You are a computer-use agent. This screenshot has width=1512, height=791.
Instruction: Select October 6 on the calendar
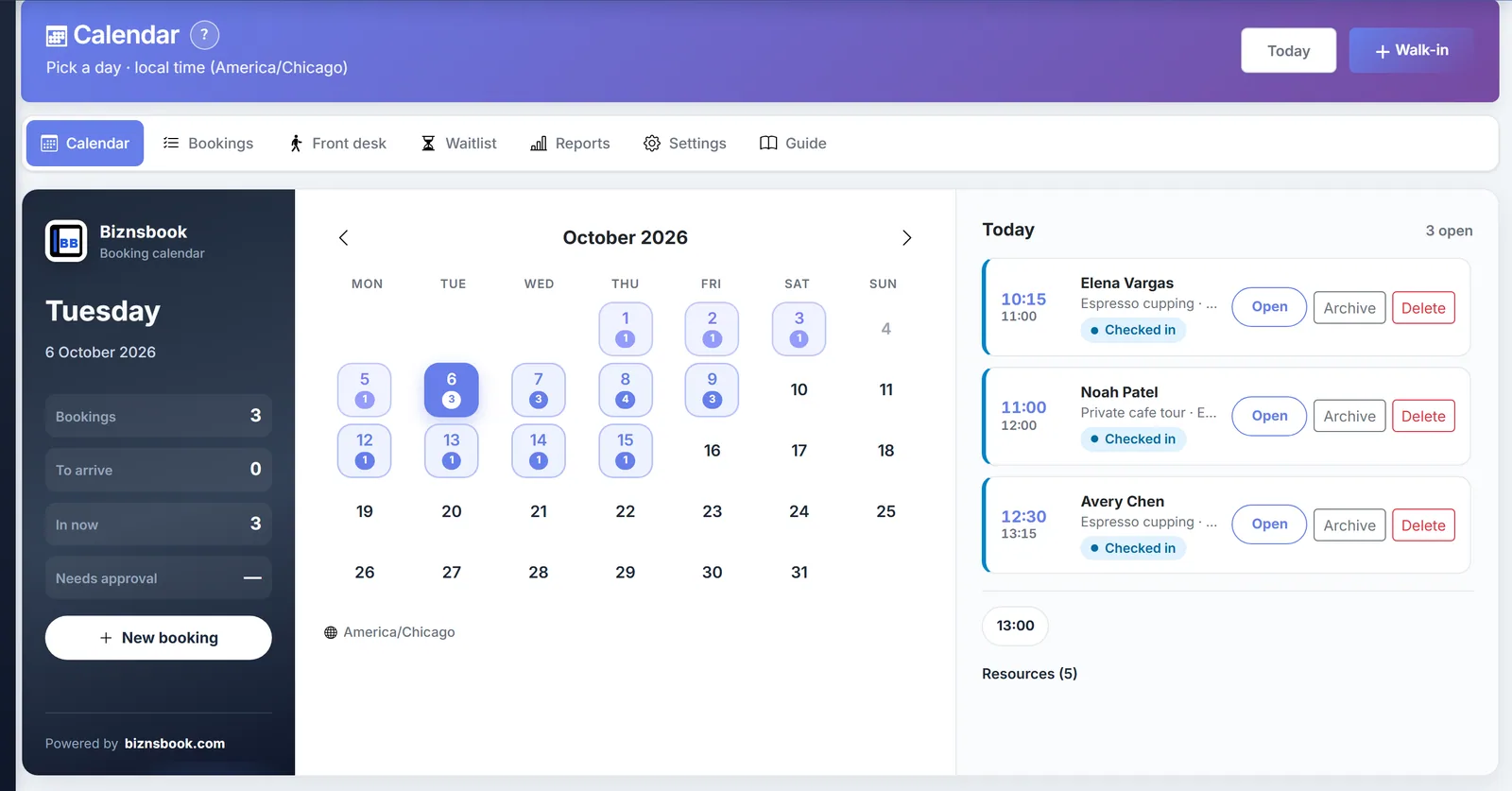452,389
